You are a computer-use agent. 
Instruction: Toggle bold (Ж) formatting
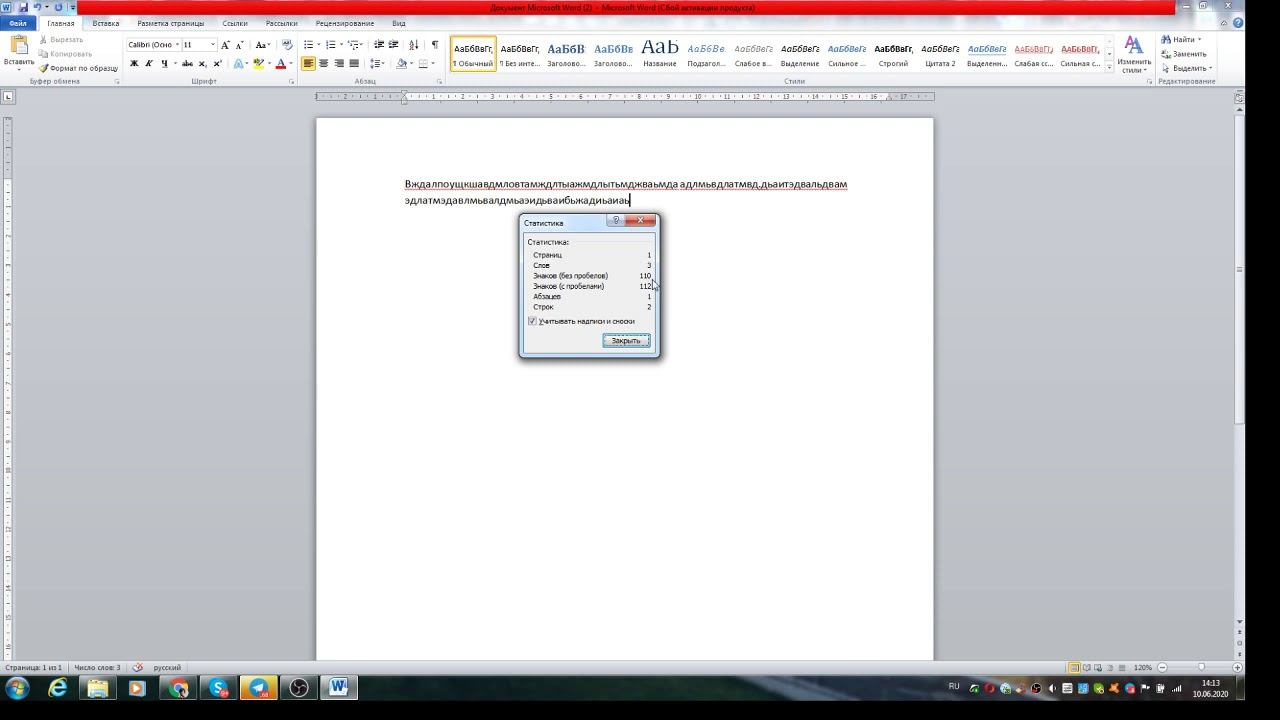coord(134,64)
